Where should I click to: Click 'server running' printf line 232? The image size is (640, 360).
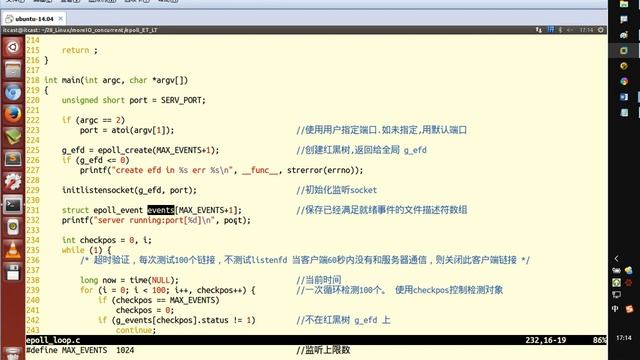pyautogui.click(x=156, y=220)
